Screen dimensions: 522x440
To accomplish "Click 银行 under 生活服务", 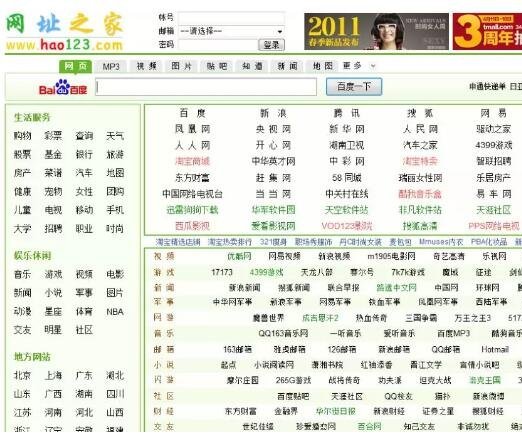I will click(x=84, y=154).
